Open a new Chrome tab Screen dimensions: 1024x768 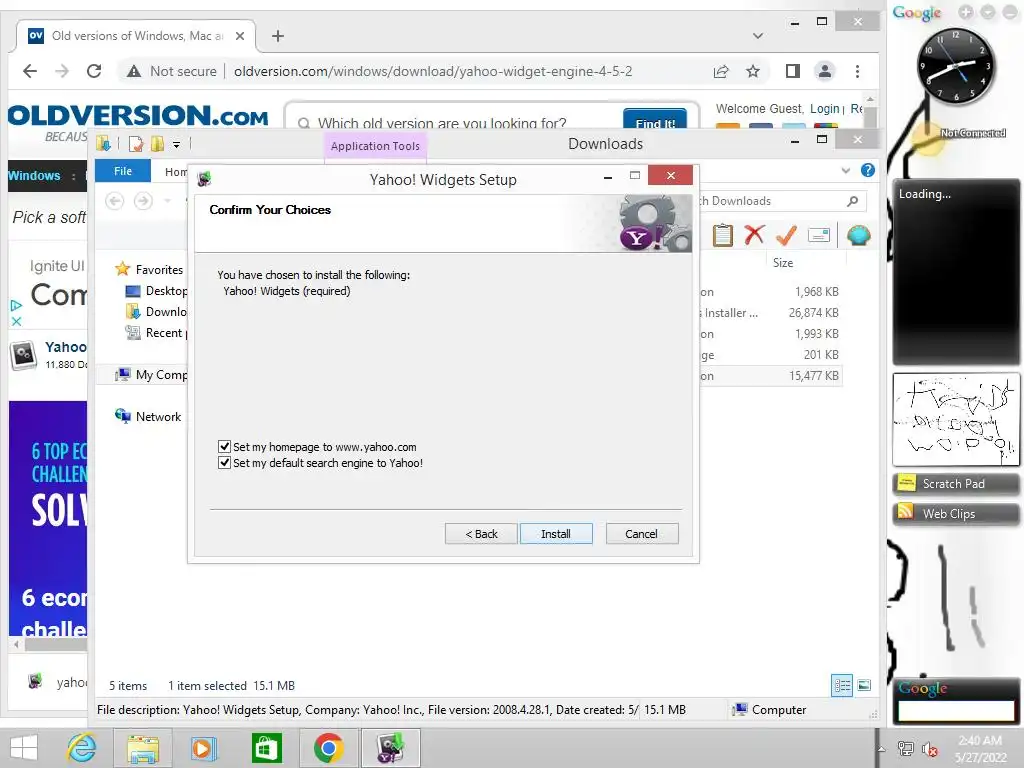(278, 36)
